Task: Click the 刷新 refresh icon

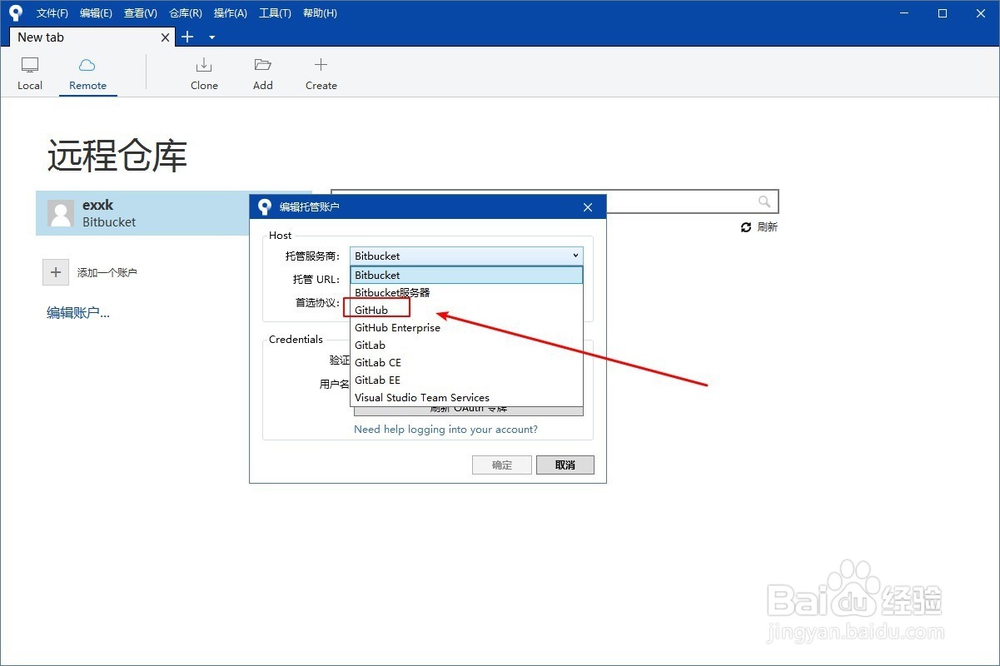Action: coord(746,227)
